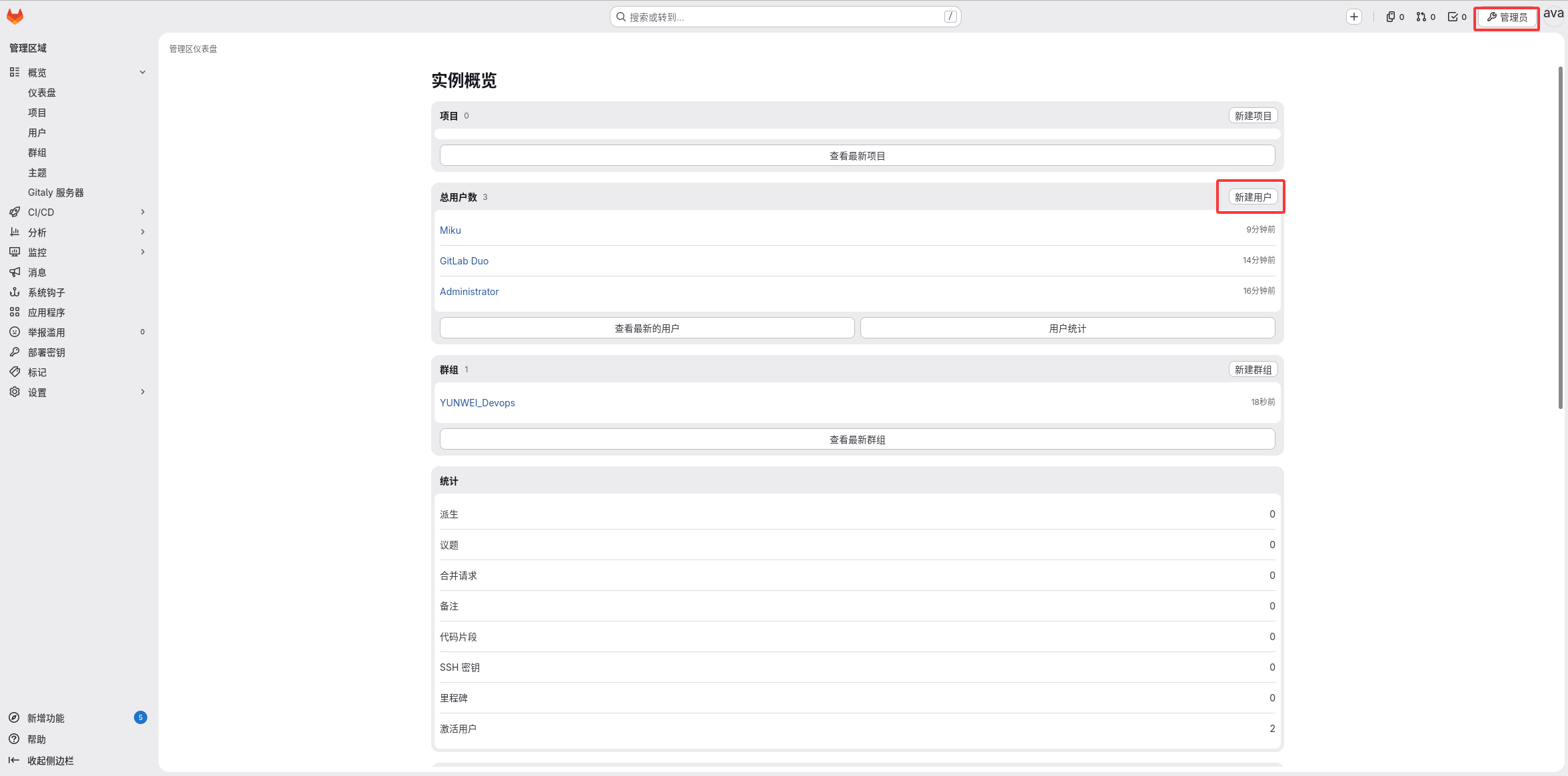Open the YUNWEI_Devops group link
The width and height of the screenshot is (1568, 776).
(x=477, y=403)
